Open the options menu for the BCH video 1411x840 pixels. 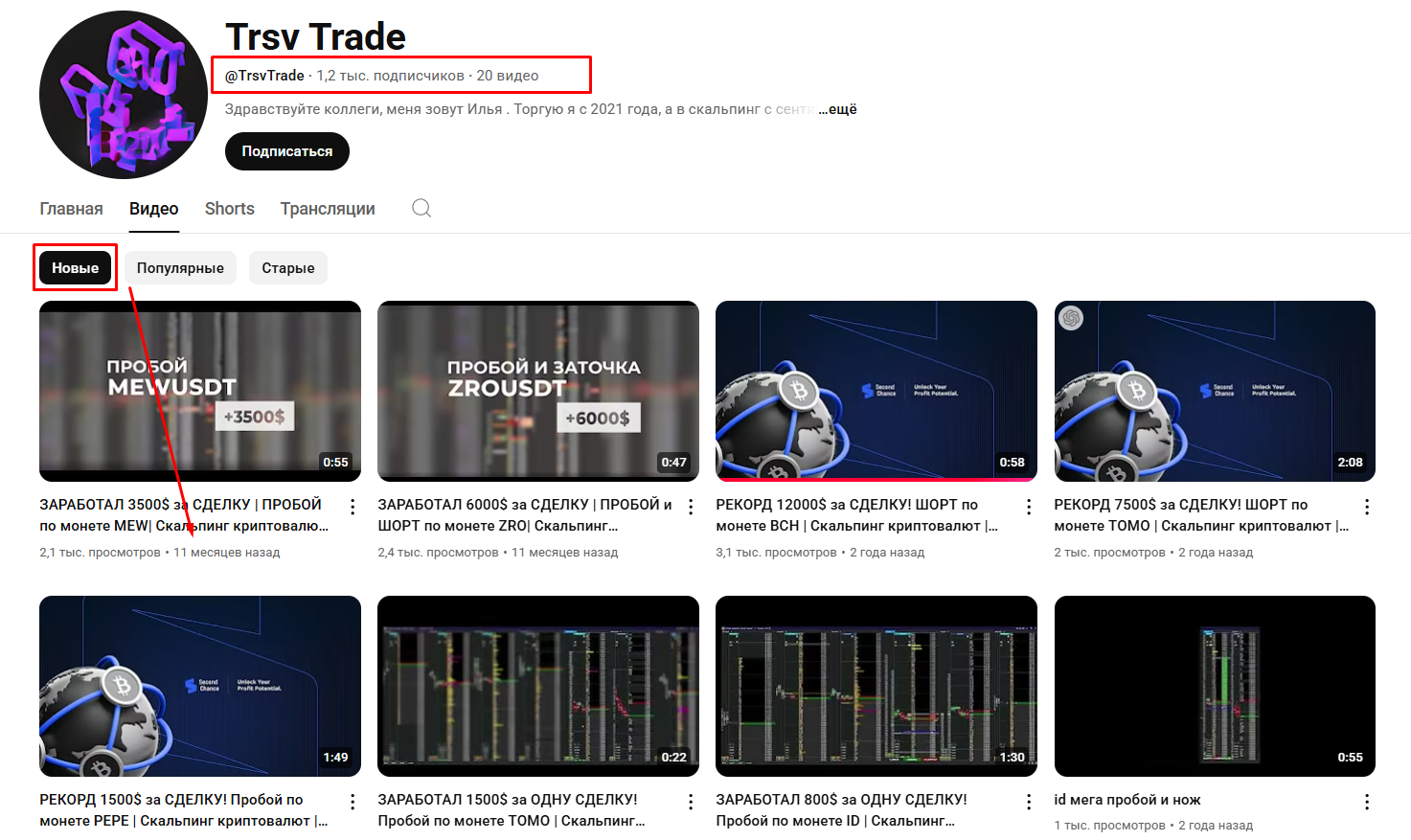1029,508
